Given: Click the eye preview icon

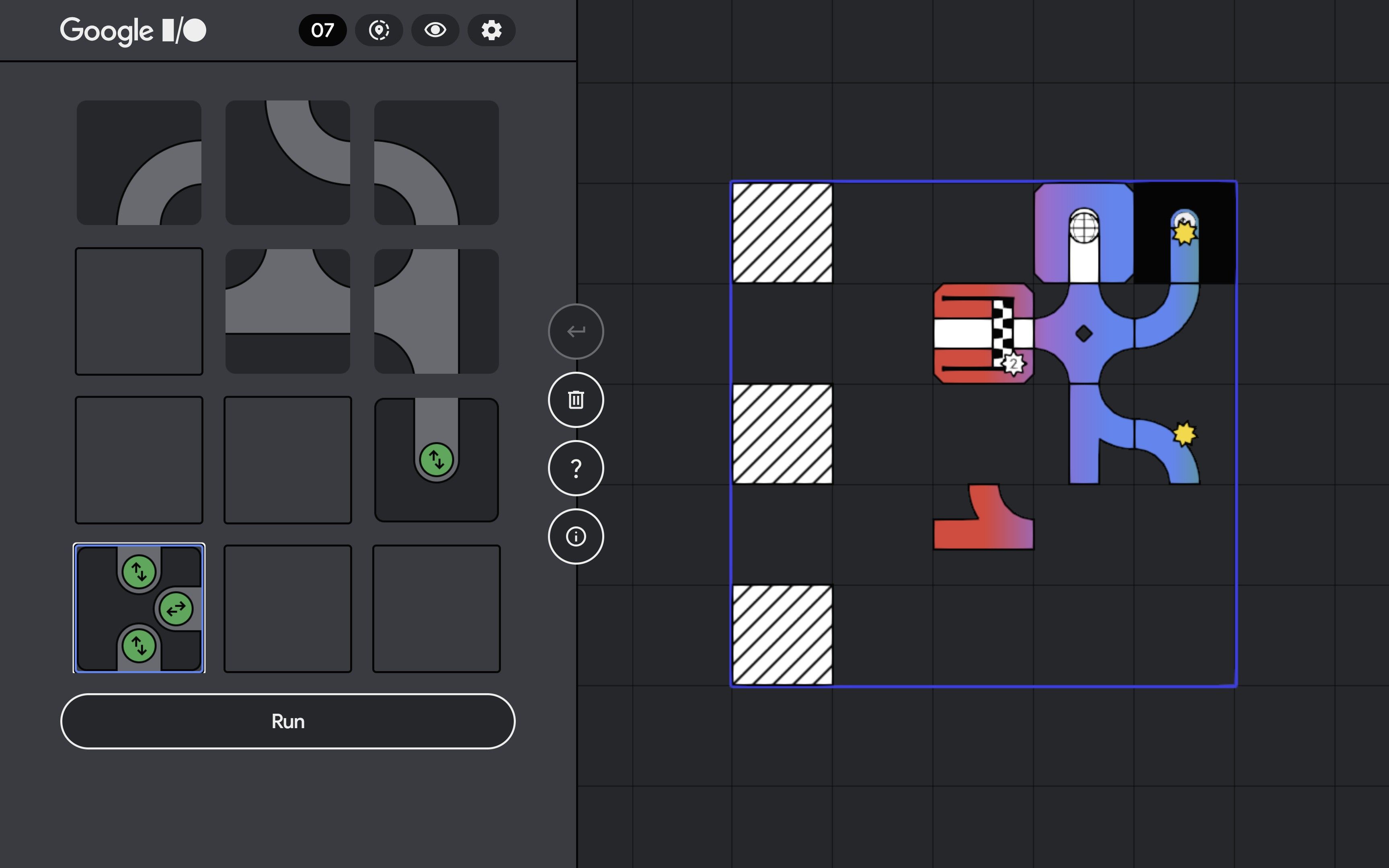Looking at the screenshot, I should (x=436, y=31).
